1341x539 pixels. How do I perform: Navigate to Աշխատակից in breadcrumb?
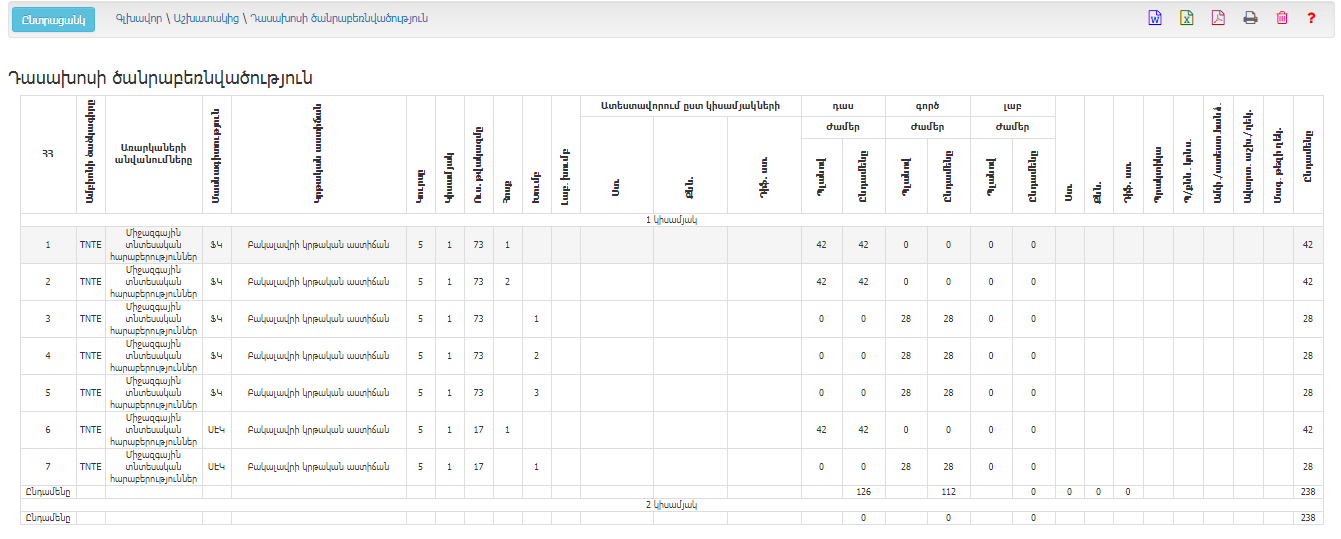[207, 19]
